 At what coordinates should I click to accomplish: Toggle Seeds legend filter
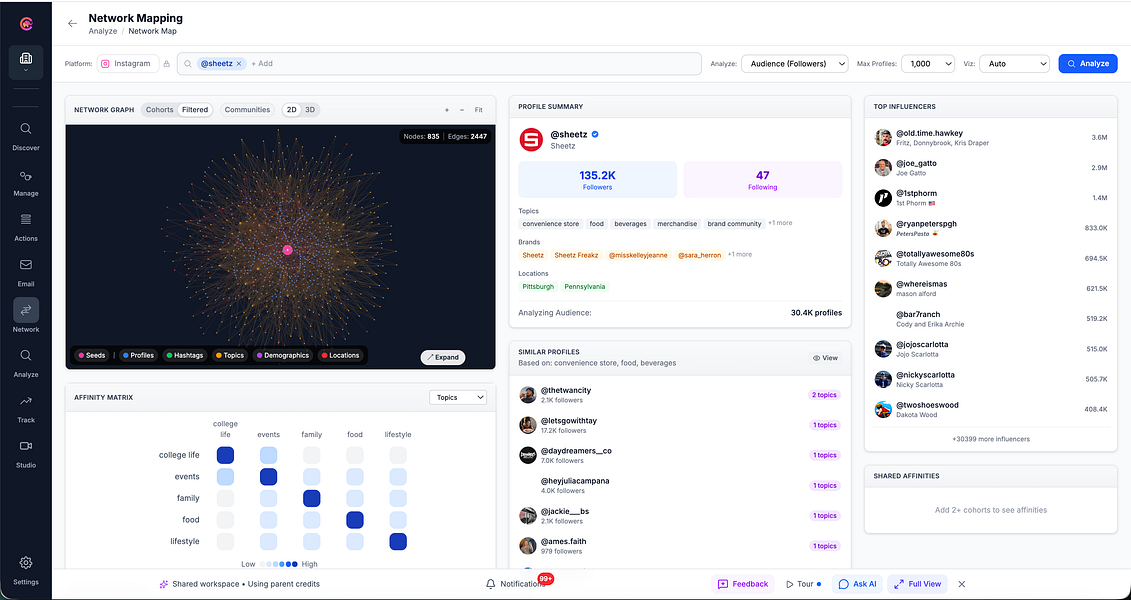[x=92, y=356]
